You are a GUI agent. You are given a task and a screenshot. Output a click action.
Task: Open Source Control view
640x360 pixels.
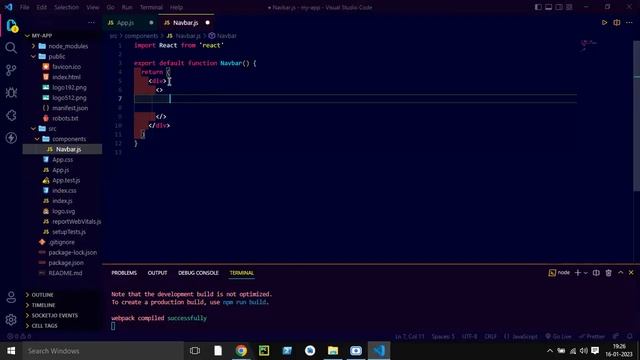[x=11, y=70]
